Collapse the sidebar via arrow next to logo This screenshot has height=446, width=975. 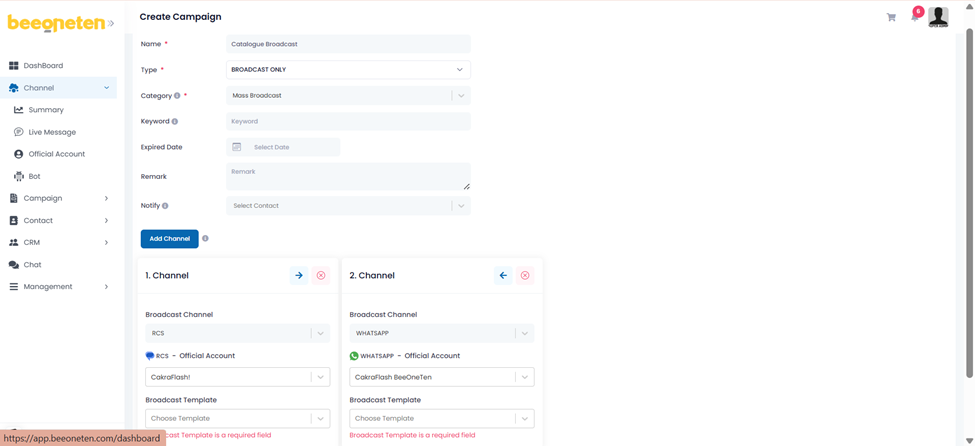point(111,24)
